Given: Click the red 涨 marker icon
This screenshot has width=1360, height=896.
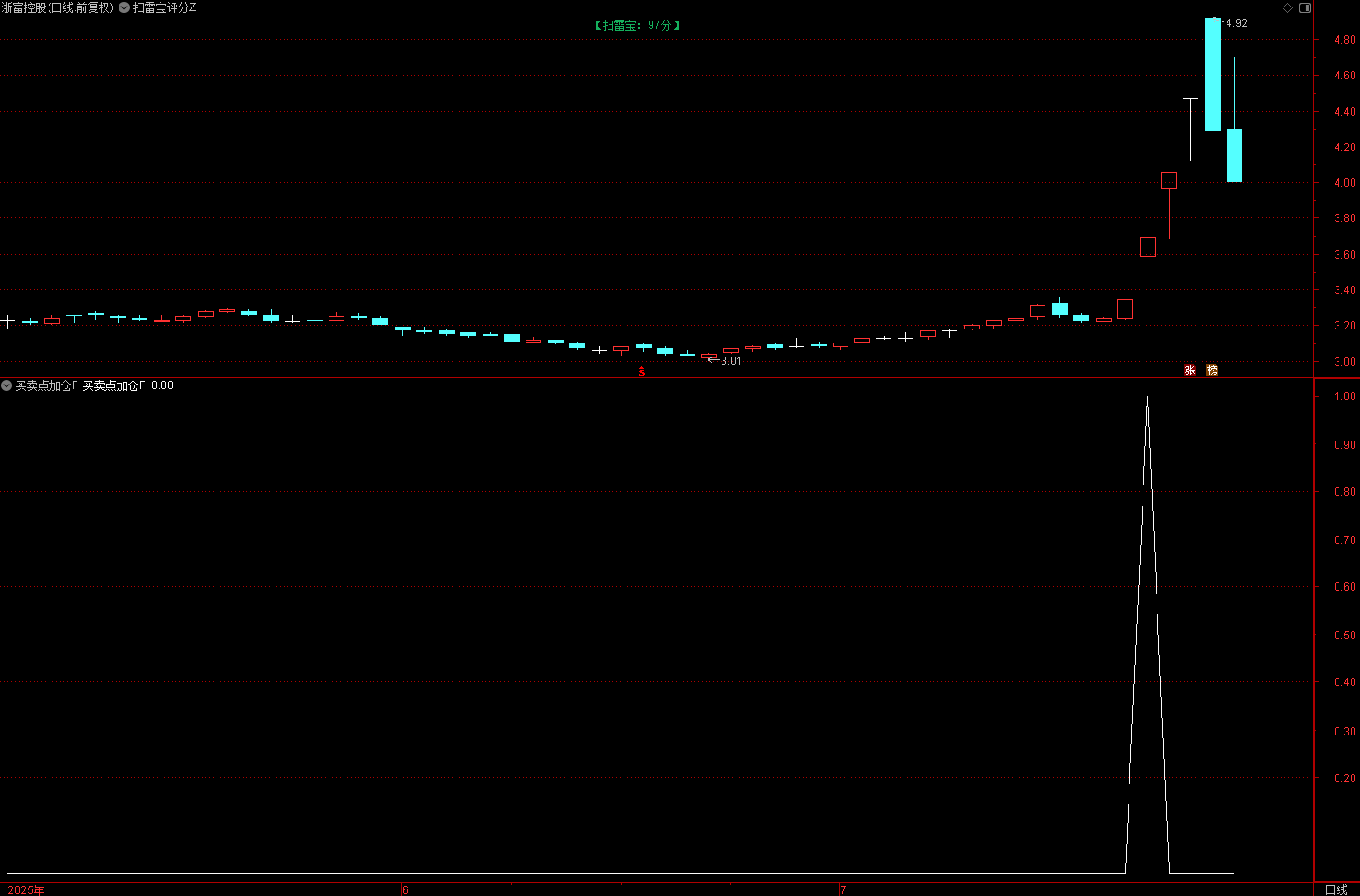Looking at the screenshot, I should click(x=1189, y=371).
